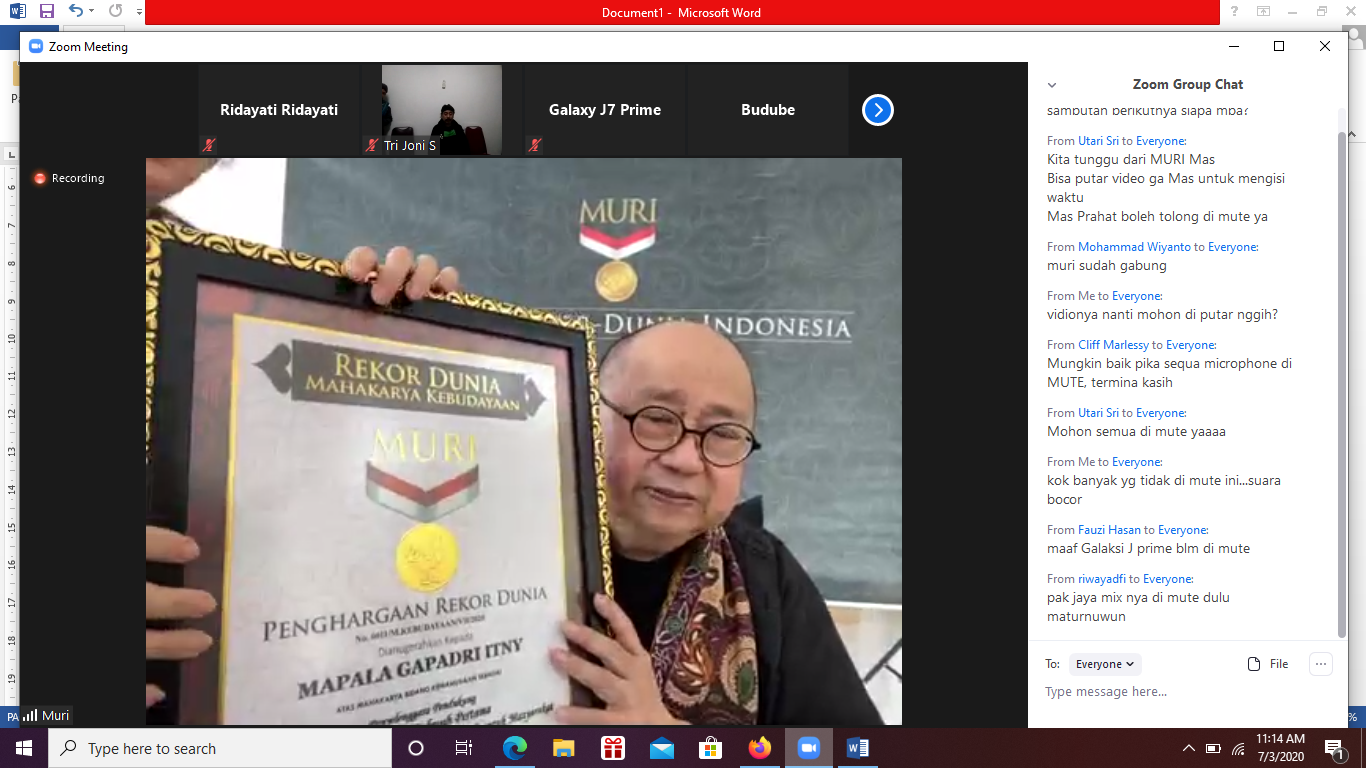Image resolution: width=1366 pixels, height=768 pixels.
Task: Open the Mail app from taskbar
Action: tap(662, 748)
